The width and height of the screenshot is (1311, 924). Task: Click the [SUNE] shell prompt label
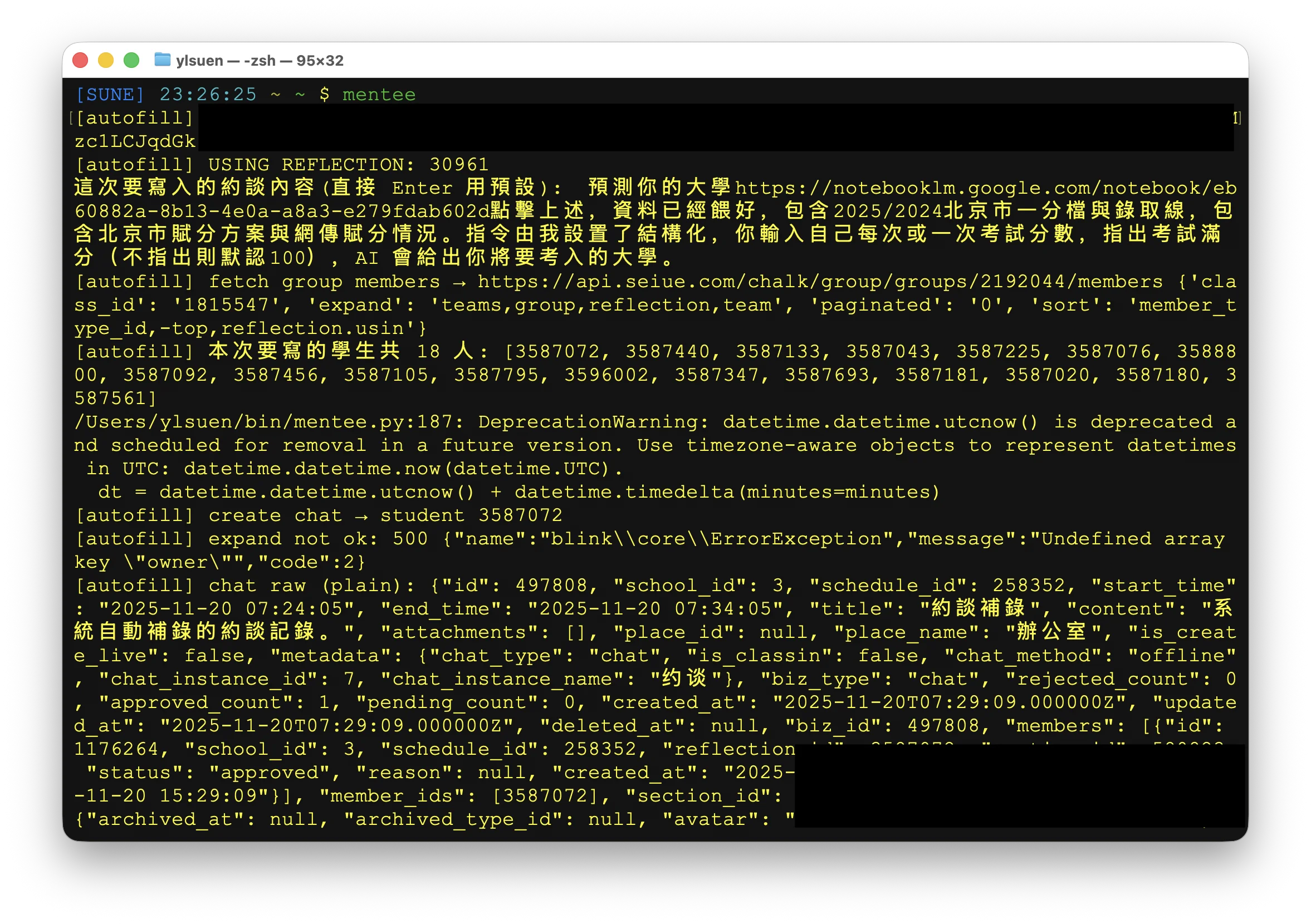110,94
